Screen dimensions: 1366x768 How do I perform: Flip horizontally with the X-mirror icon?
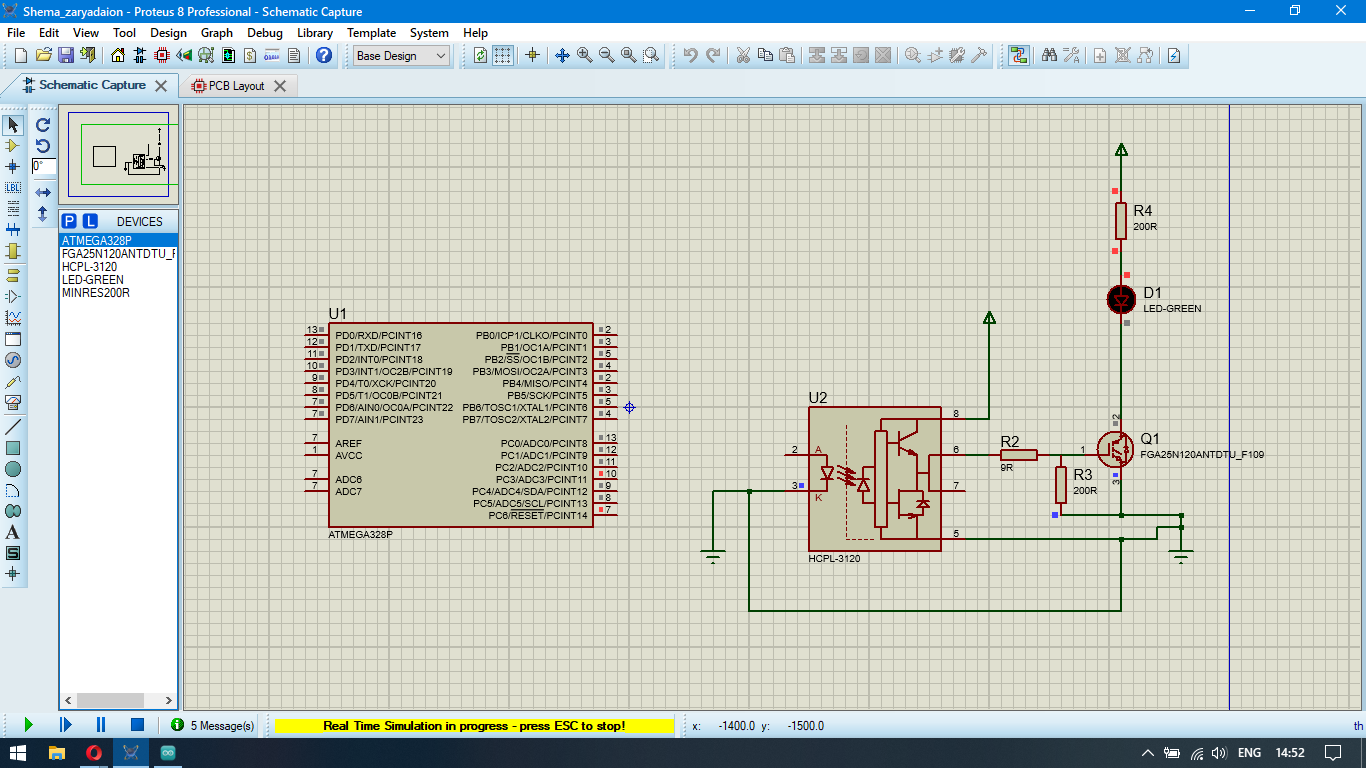43,192
